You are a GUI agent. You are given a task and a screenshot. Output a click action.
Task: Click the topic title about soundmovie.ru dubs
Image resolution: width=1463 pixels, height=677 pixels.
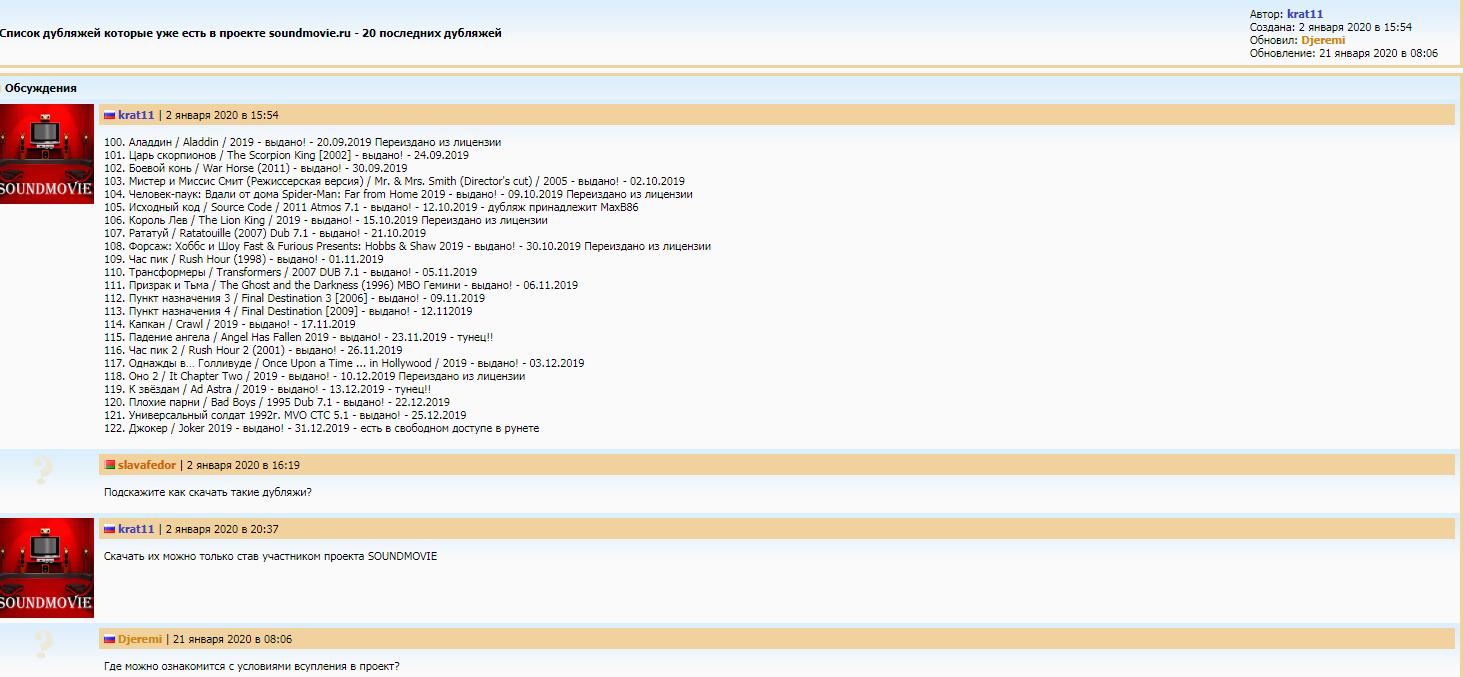250,33
